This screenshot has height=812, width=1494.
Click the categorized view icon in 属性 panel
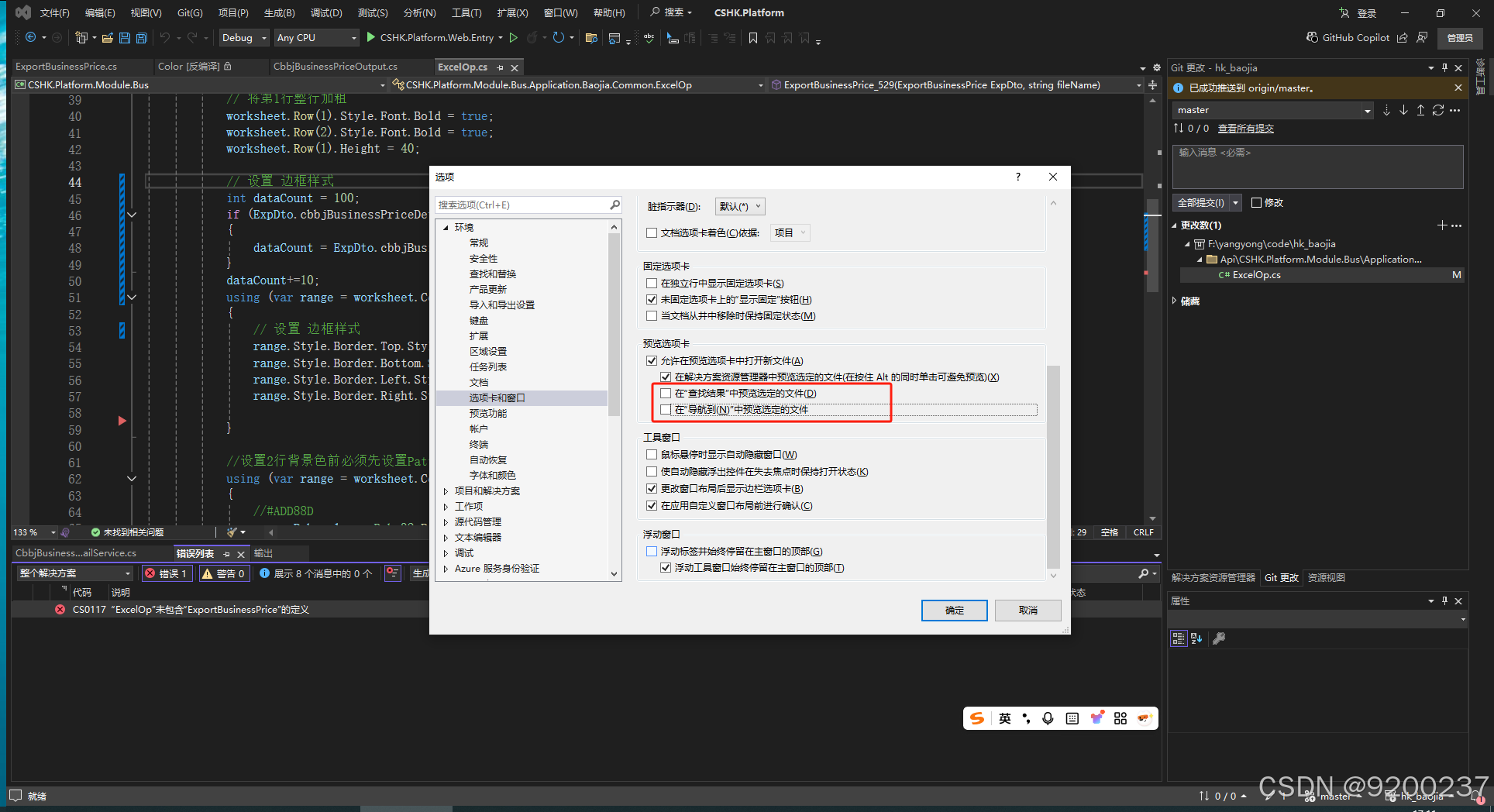[x=1178, y=638]
